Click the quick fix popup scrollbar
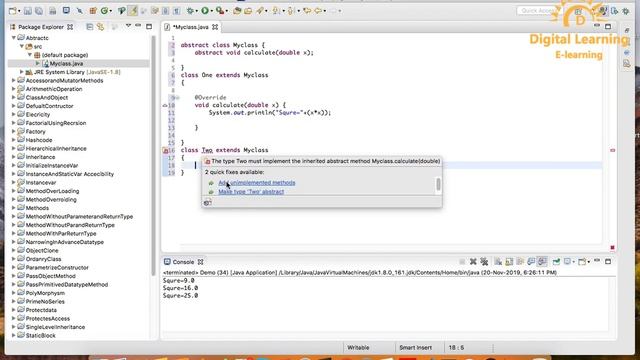Screen dimensions: 640x360 (438, 184)
